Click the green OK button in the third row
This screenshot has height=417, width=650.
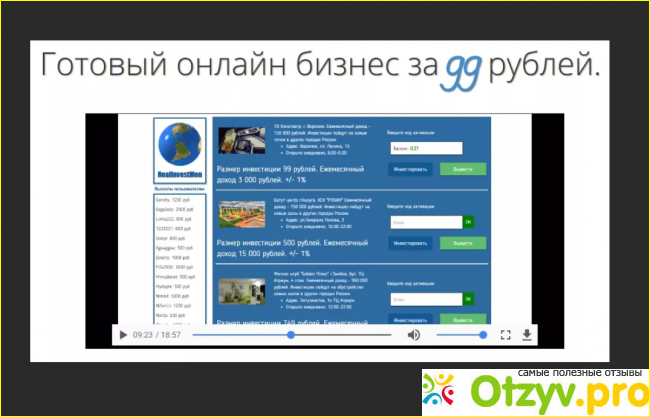[x=467, y=298]
